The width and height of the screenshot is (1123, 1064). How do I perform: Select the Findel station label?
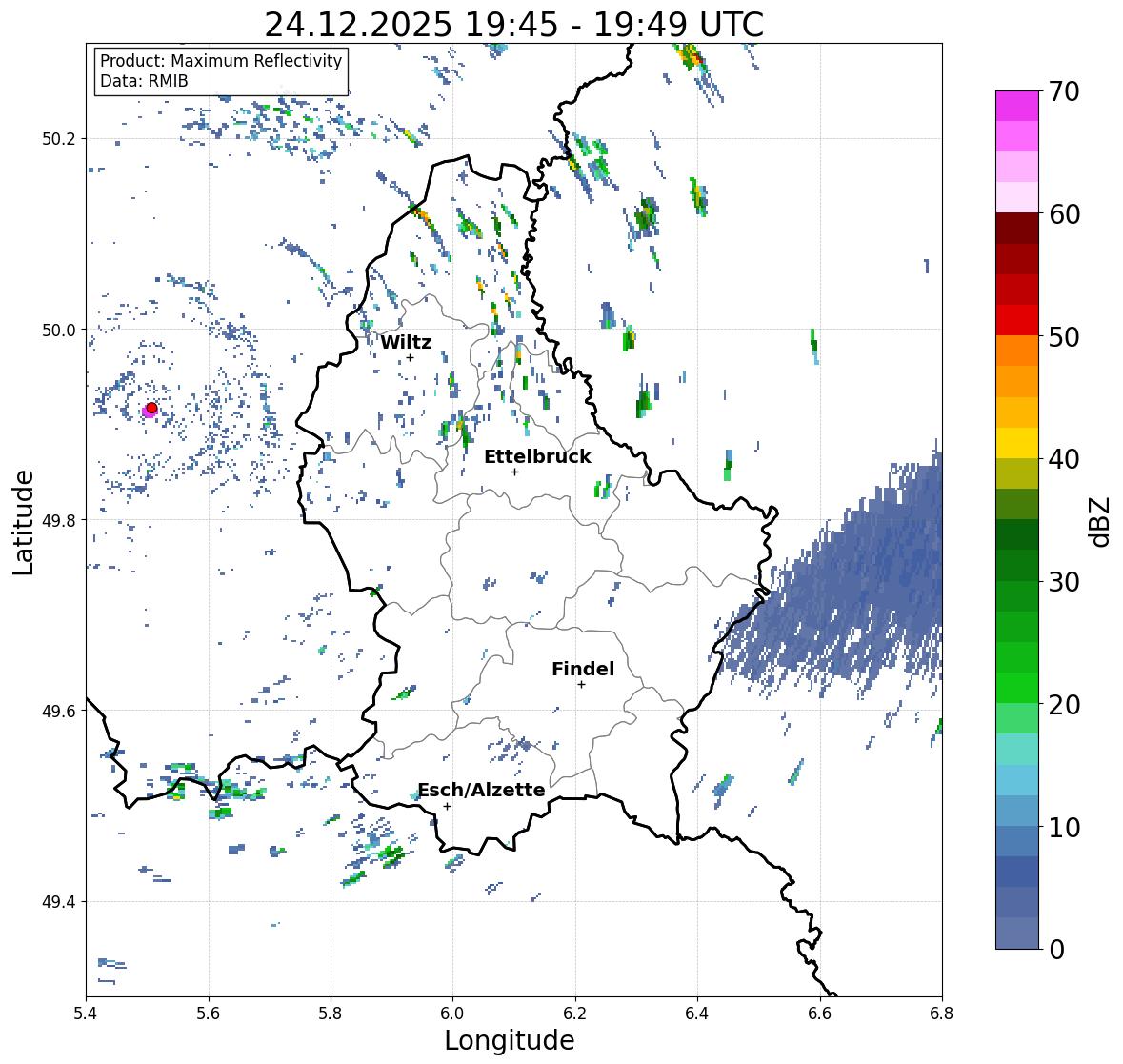pos(582,669)
